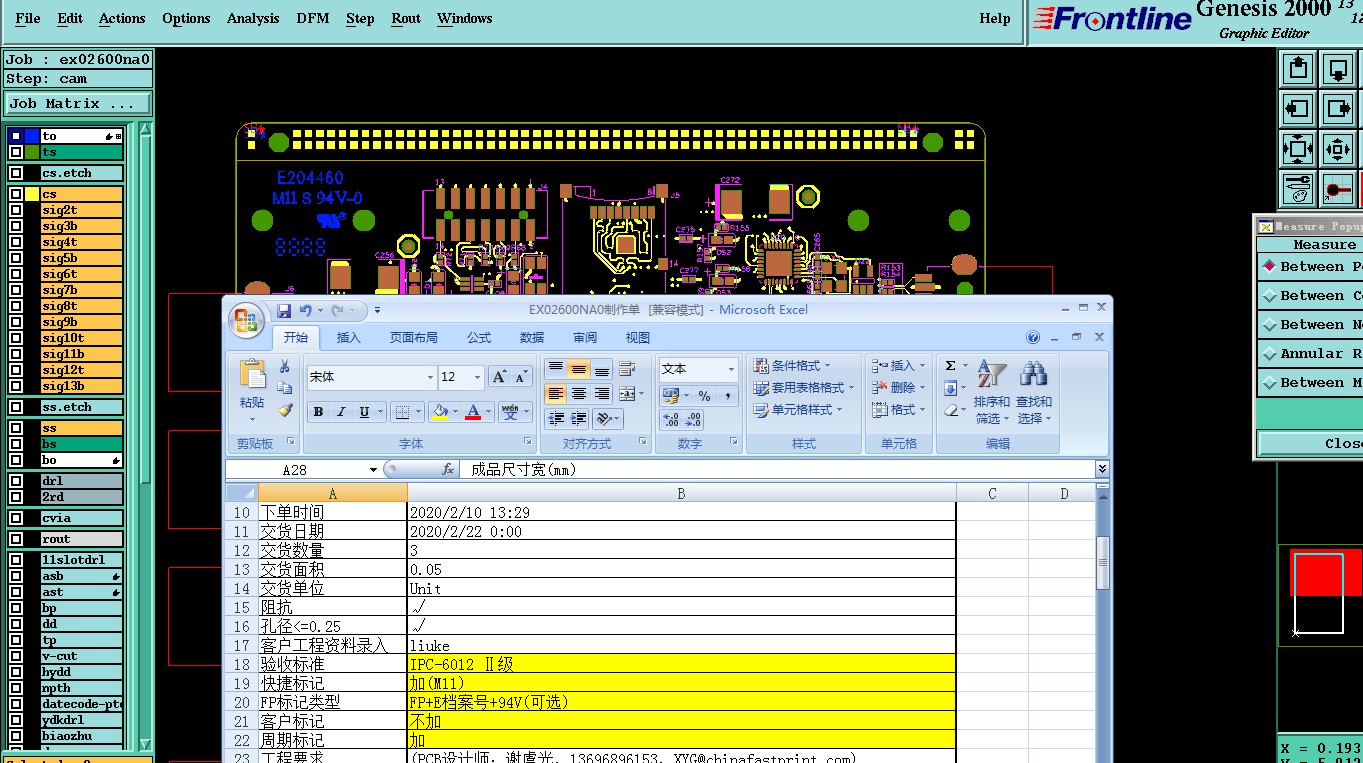
Task: Click the Excel formula bar input field
Action: [x=776, y=469]
